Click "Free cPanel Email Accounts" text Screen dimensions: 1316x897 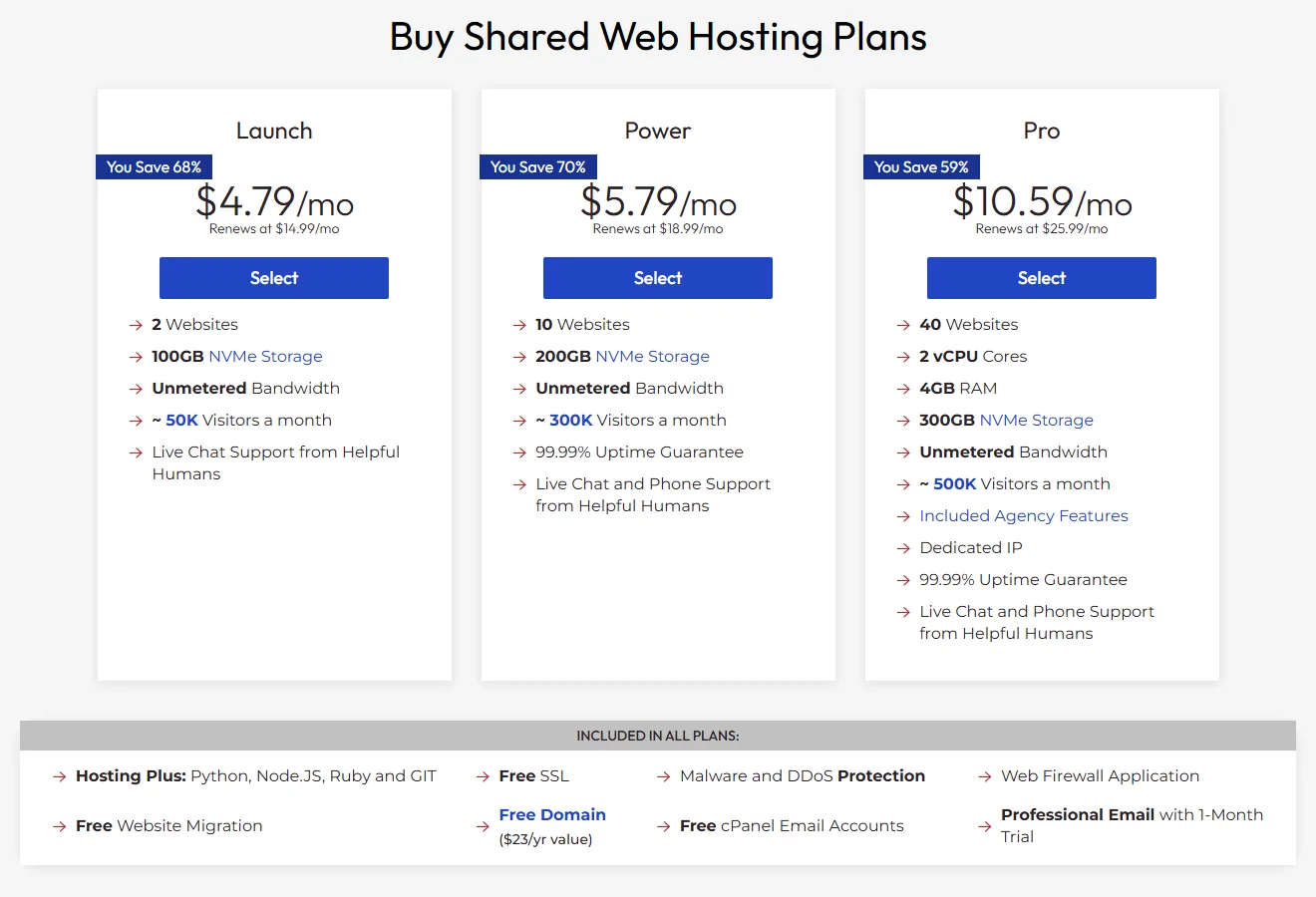click(792, 825)
